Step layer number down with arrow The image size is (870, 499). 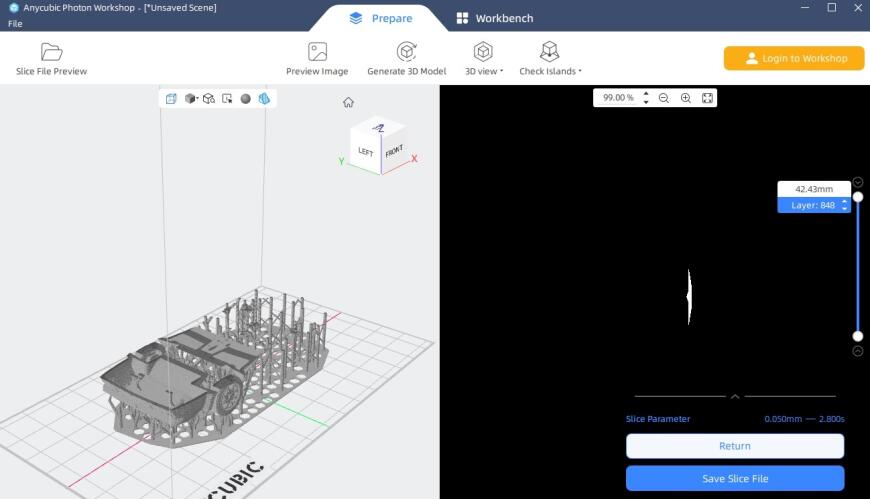[844, 209]
